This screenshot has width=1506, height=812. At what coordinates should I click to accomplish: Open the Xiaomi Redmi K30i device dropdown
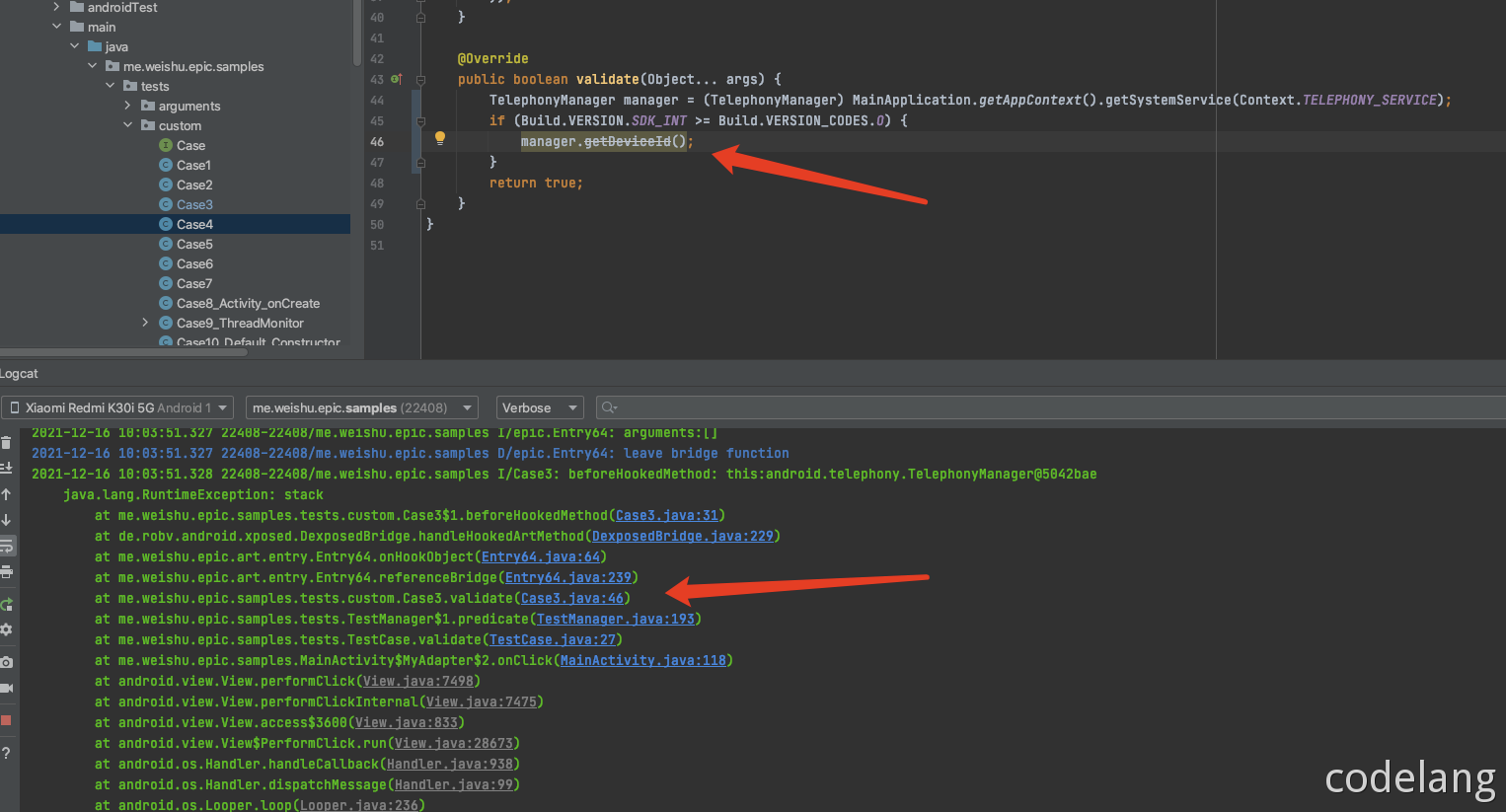click(x=117, y=407)
